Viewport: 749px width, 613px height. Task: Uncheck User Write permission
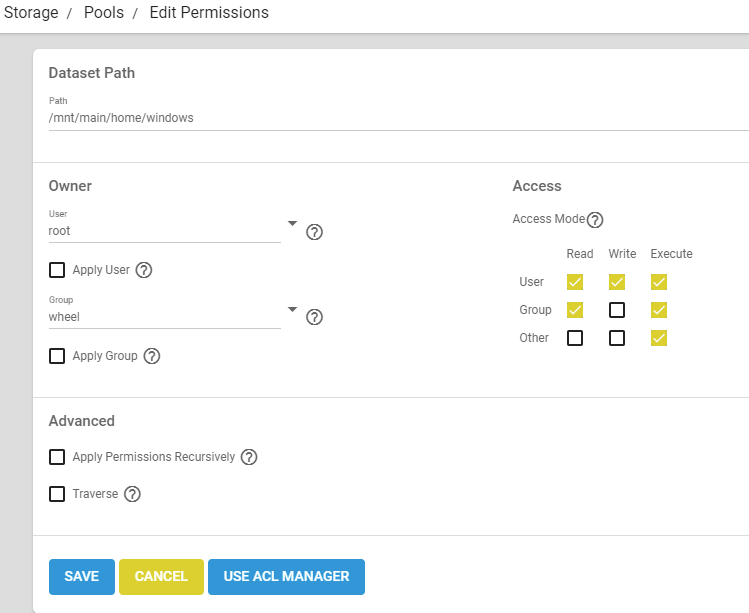coord(617,282)
